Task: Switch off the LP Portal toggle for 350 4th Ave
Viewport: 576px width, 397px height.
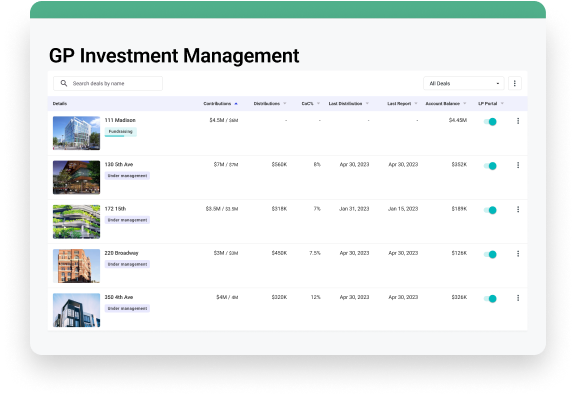Action: 490,299
